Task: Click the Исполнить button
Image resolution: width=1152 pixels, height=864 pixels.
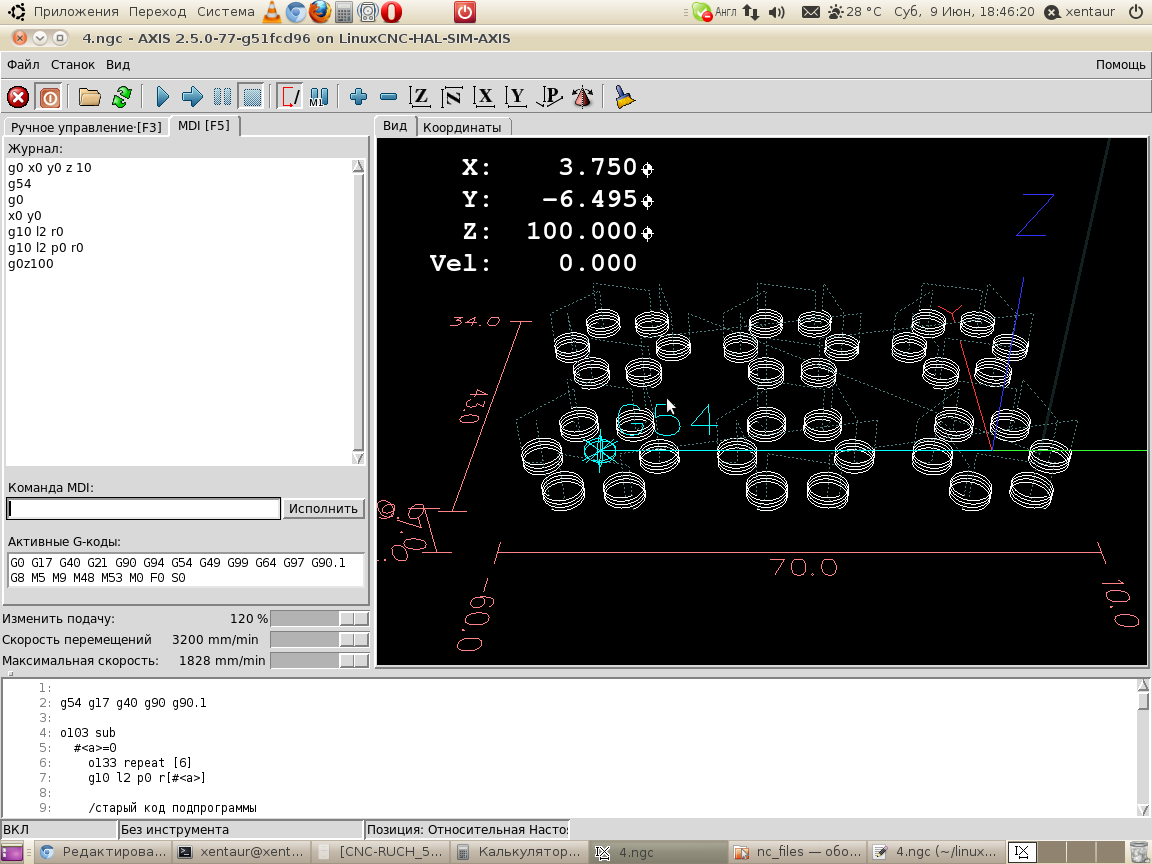Action: click(x=323, y=508)
